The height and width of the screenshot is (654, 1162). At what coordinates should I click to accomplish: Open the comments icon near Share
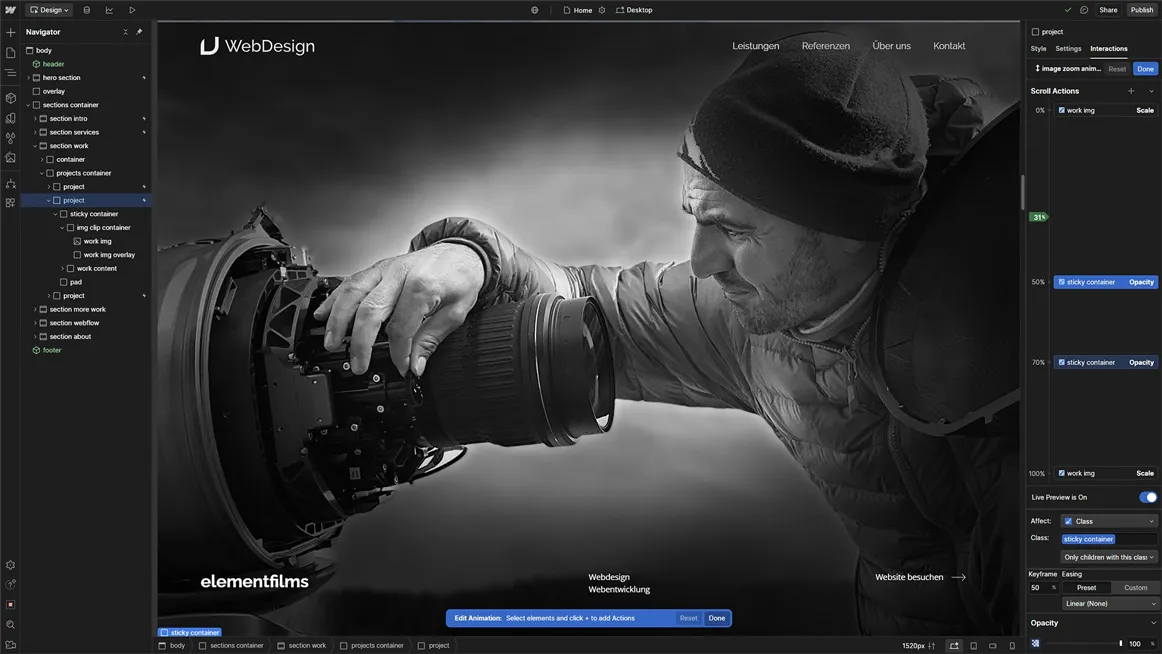1084,10
